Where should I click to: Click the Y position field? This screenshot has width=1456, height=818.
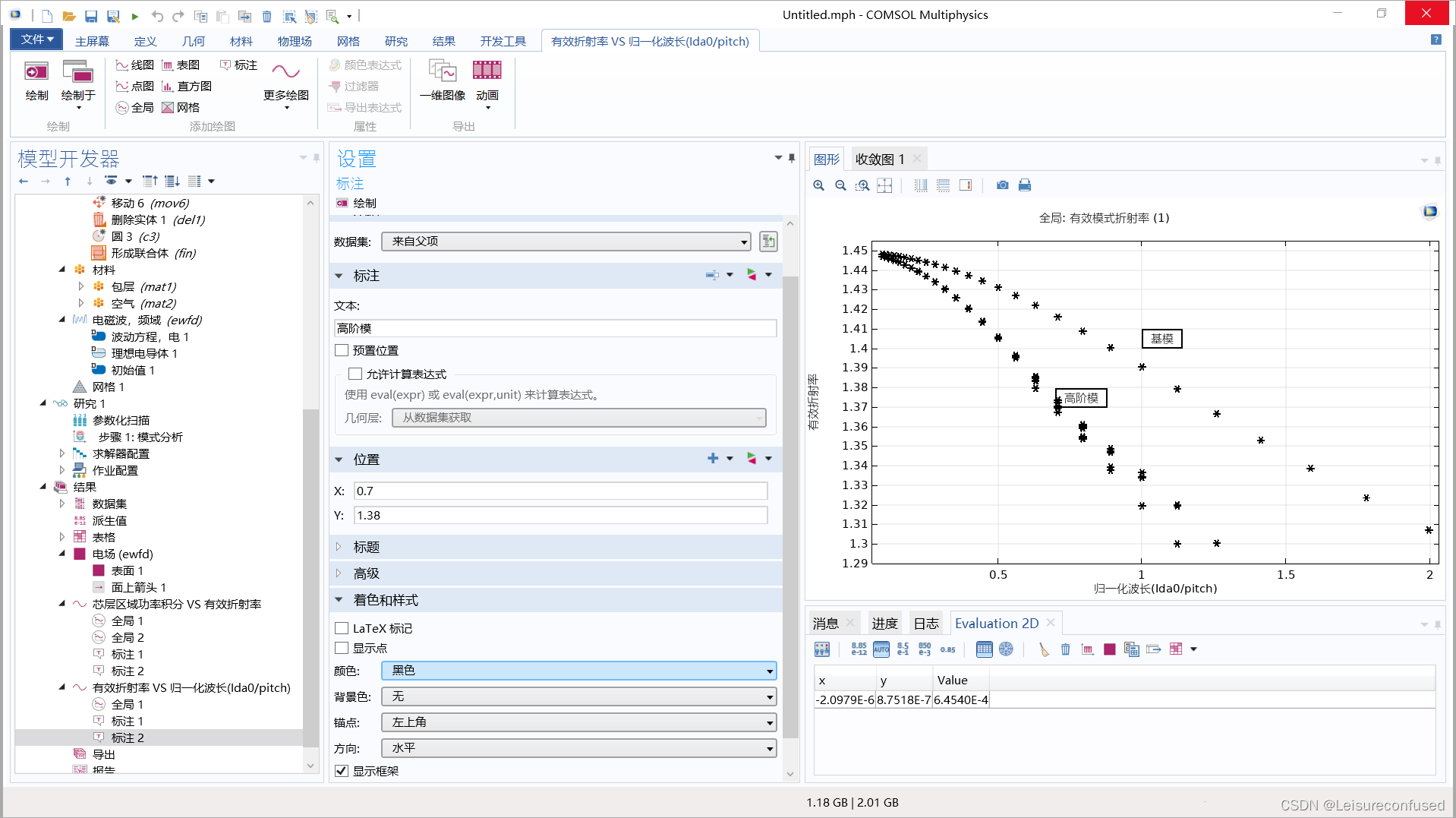tap(560, 515)
